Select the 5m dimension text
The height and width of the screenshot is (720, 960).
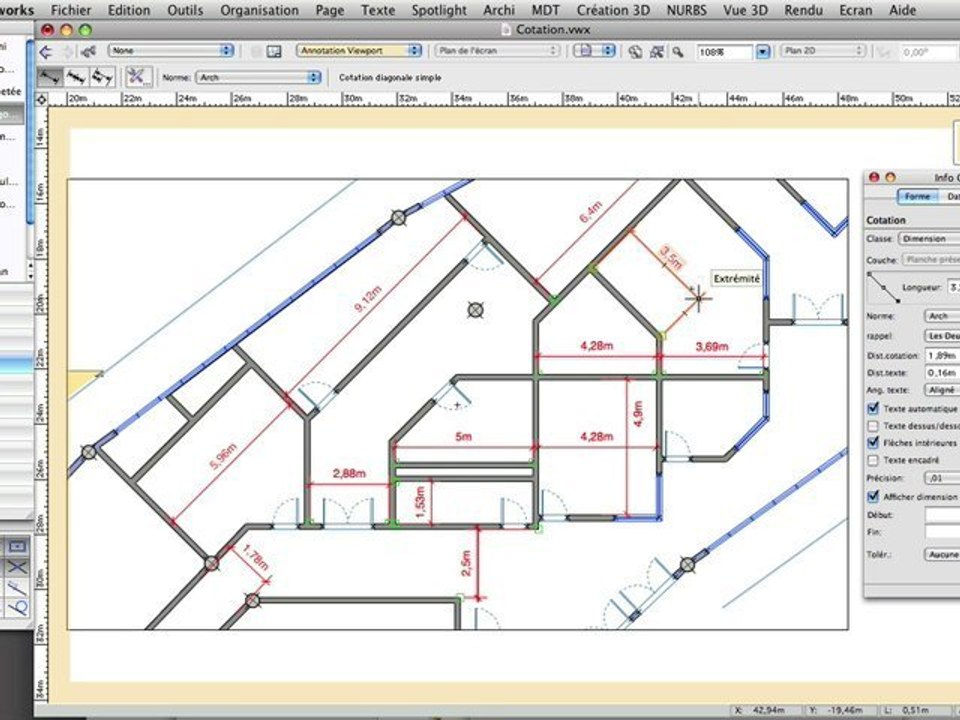coord(463,437)
